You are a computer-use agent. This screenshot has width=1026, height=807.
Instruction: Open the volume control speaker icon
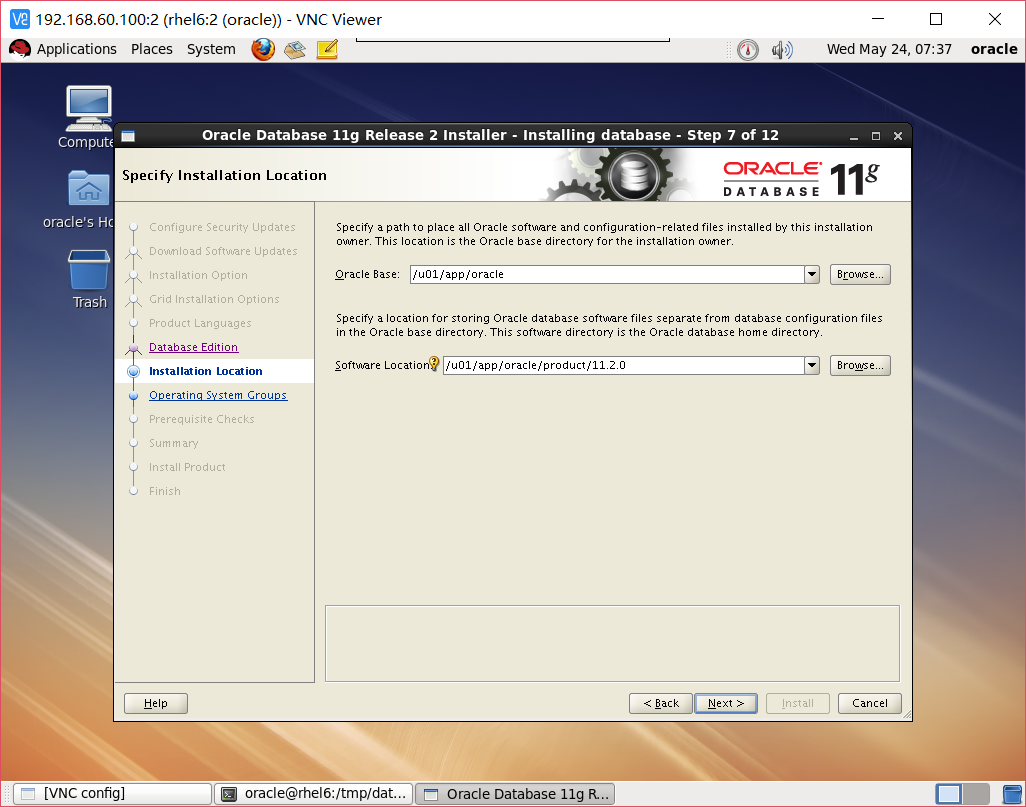782,48
